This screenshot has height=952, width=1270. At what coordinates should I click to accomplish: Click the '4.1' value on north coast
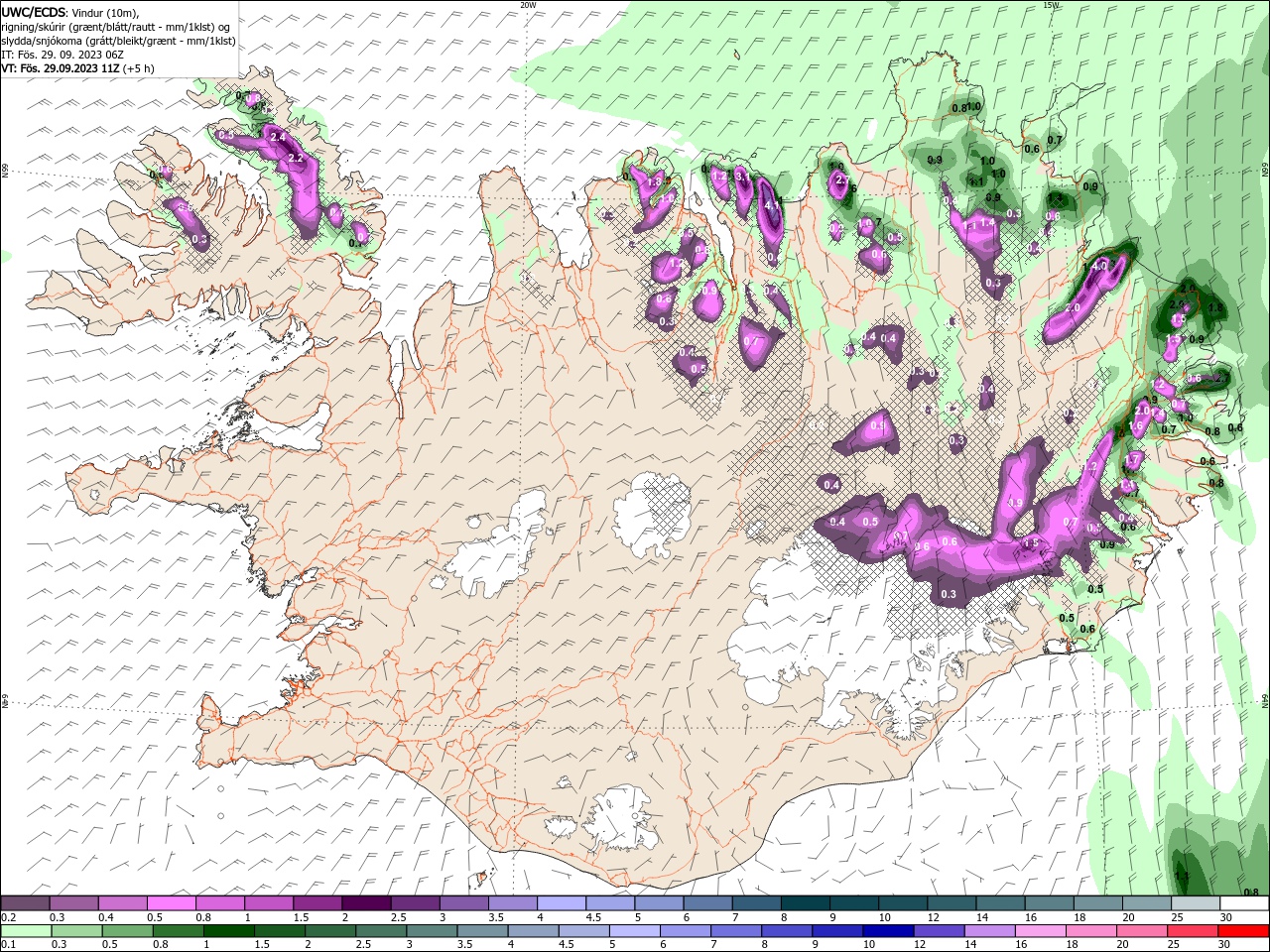coord(774,207)
